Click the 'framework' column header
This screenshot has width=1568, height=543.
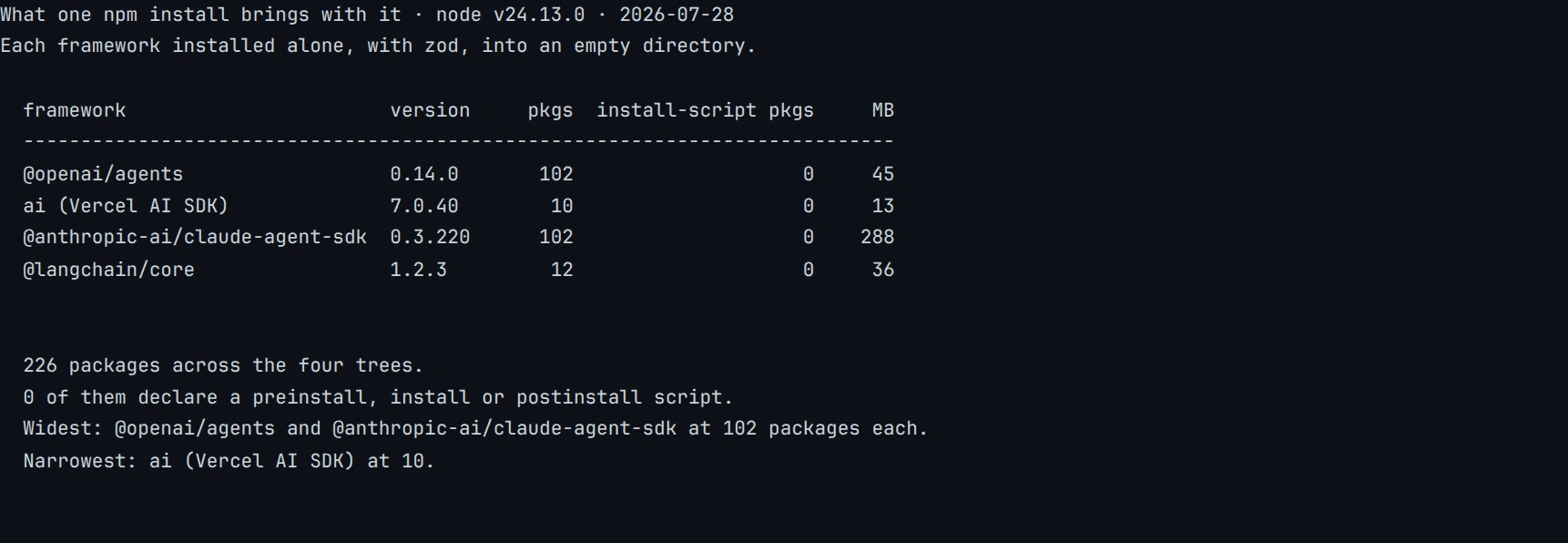pyautogui.click(x=75, y=110)
